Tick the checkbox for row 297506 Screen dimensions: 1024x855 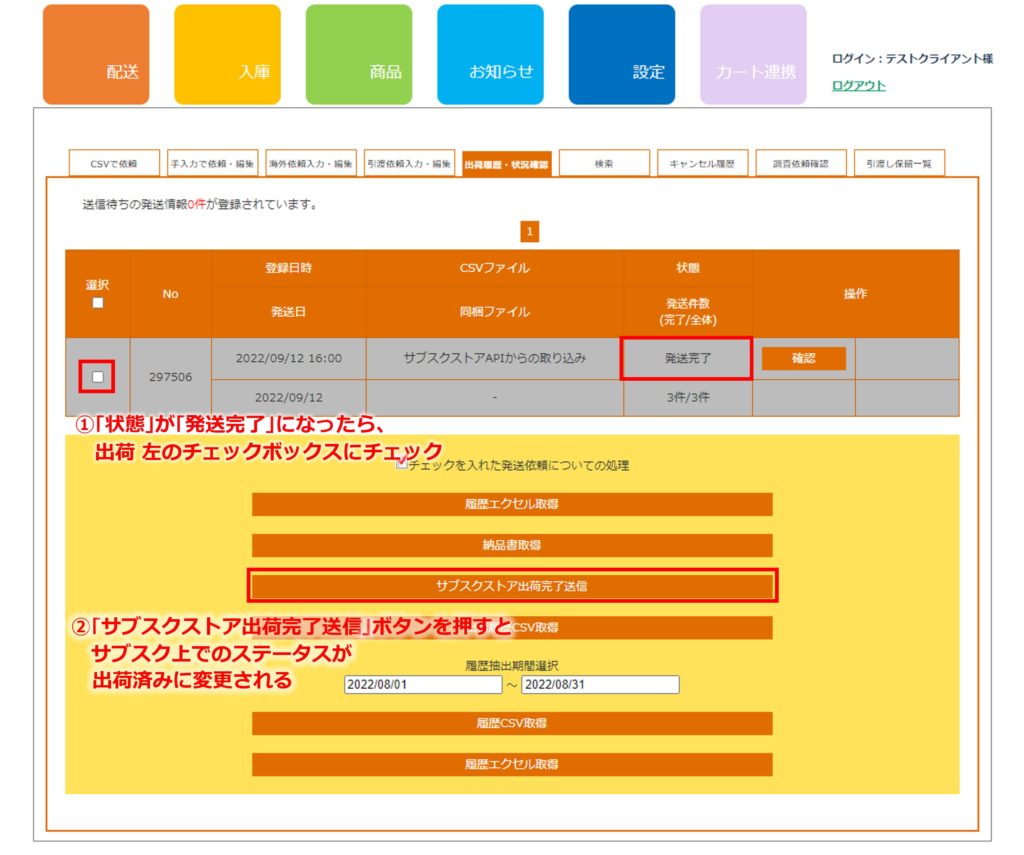point(98,377)
